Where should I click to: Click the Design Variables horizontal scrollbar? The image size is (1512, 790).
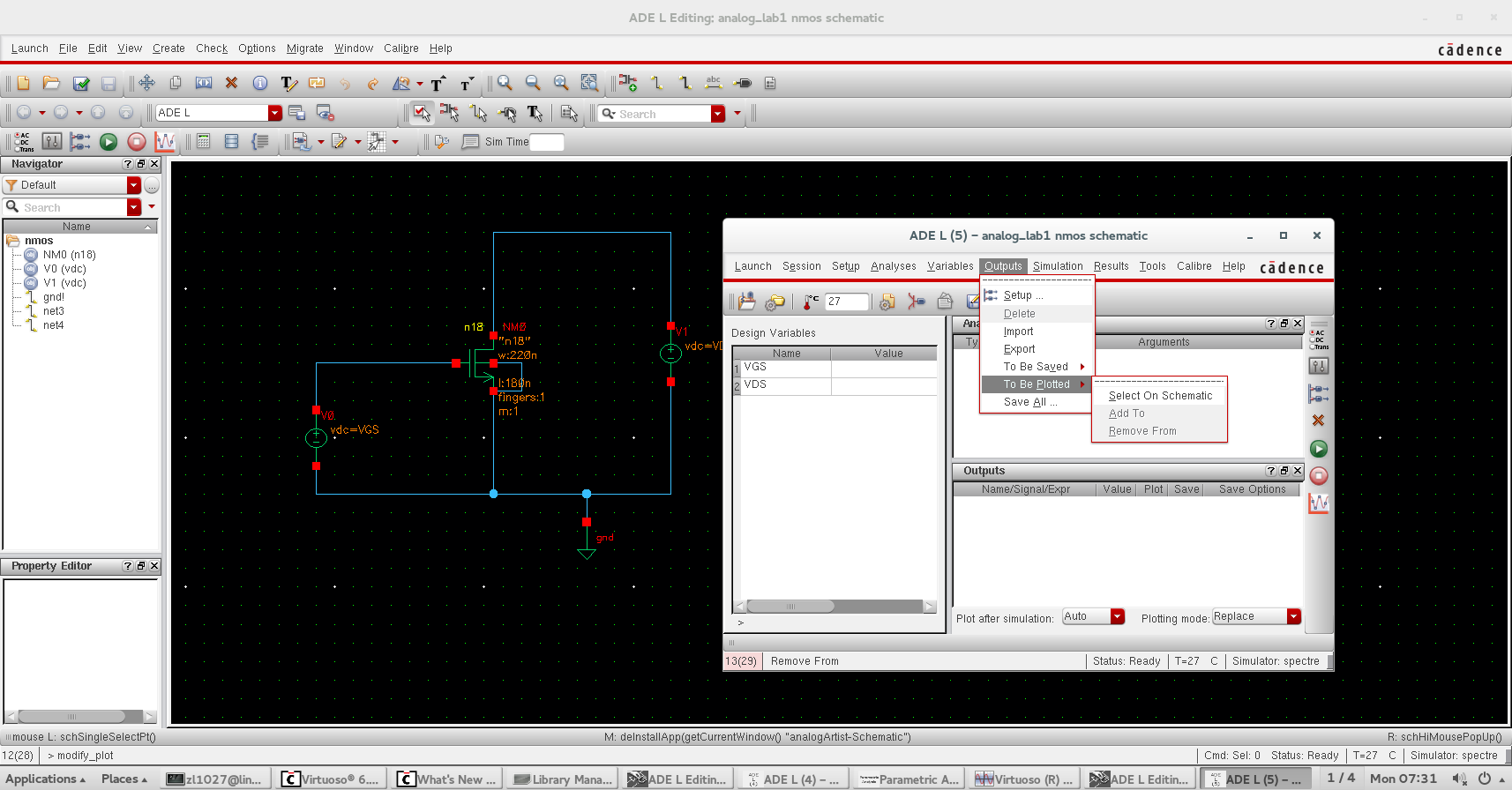click(835, 607)
